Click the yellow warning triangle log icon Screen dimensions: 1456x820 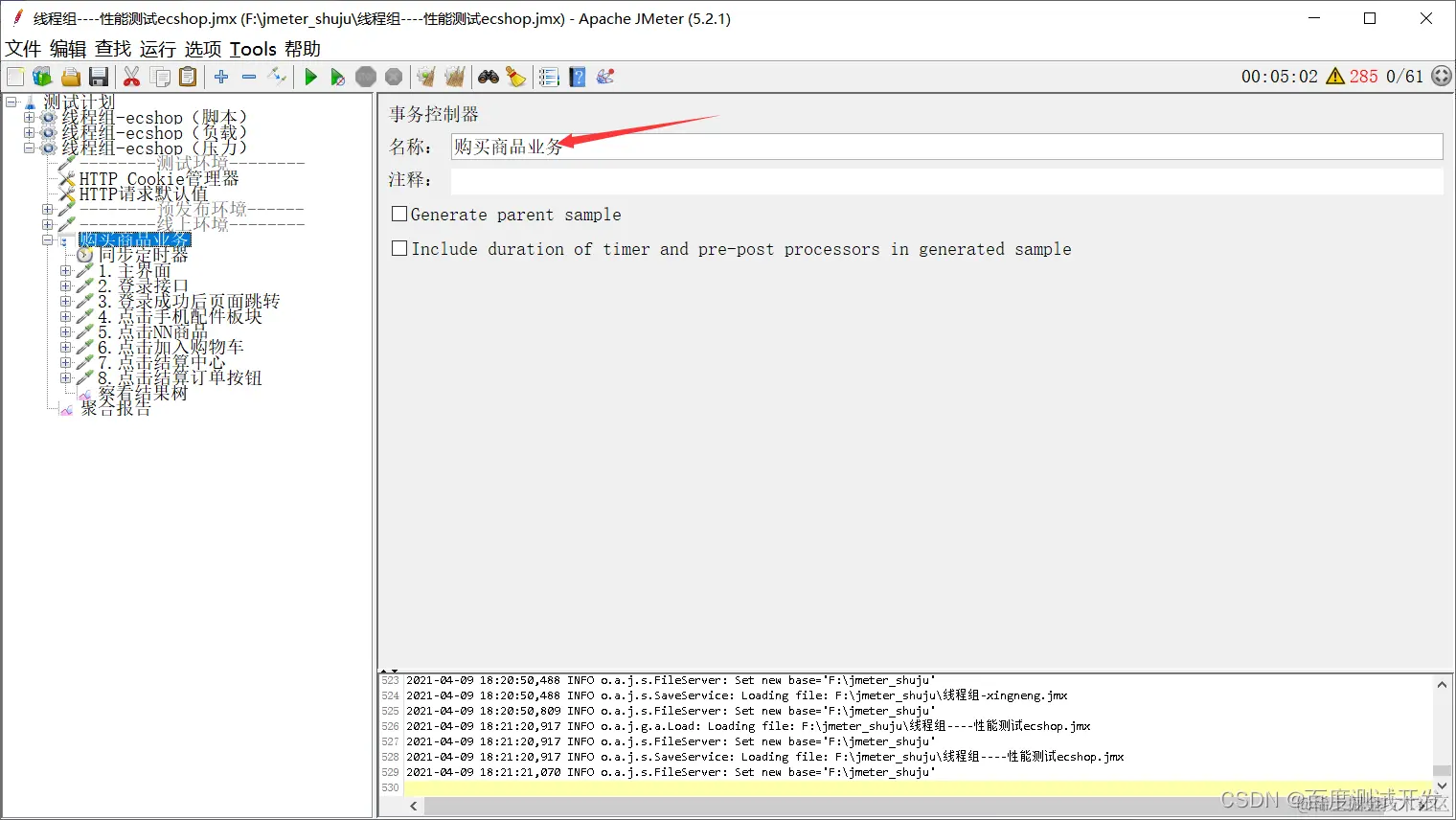[x=1335, y=77]
